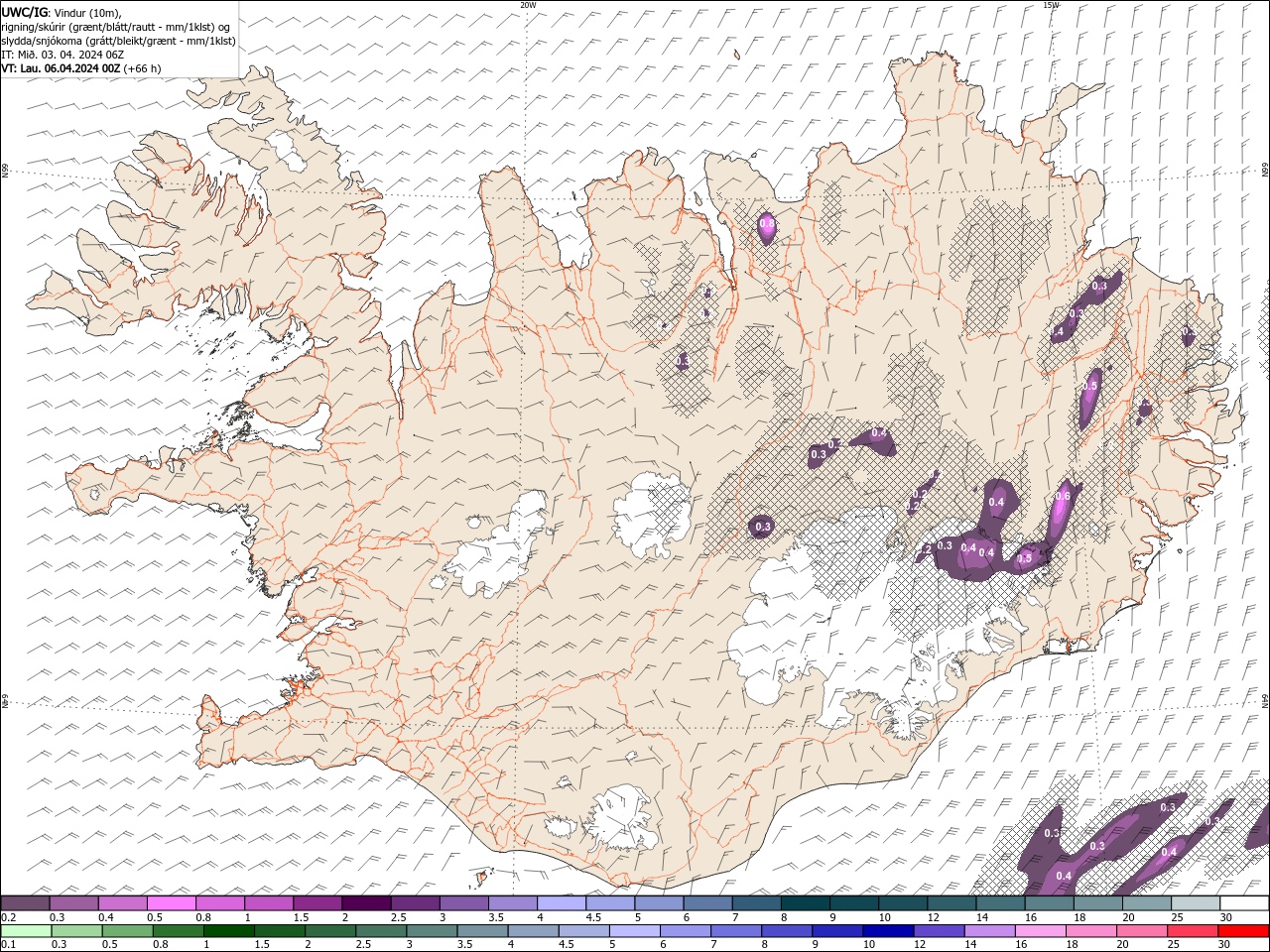Click the darkest green 1 swatch in lower legend
This screenshot has width=1270, height=952.
tap(228, 931)
